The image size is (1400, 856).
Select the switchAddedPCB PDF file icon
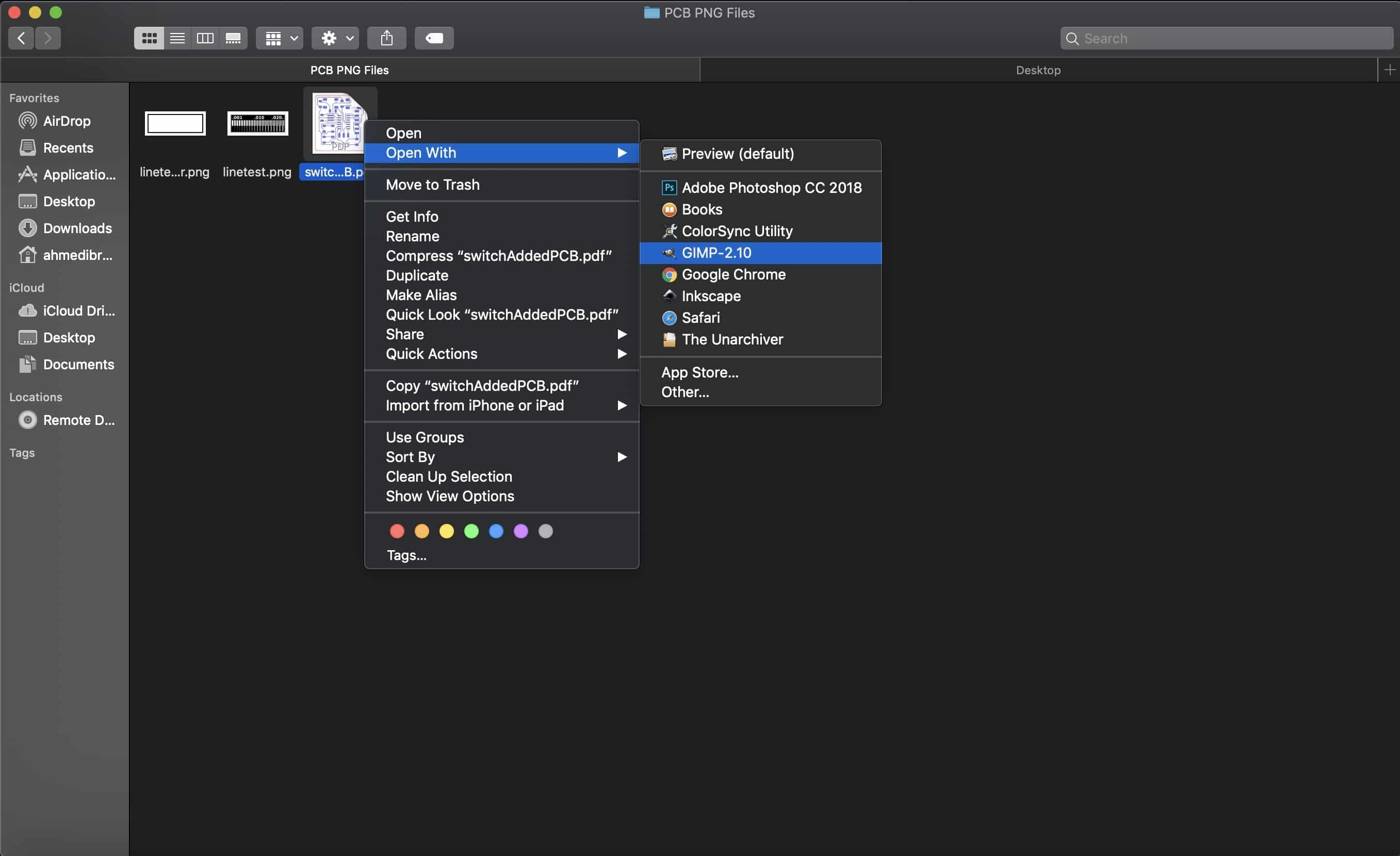tap(339, 123)
